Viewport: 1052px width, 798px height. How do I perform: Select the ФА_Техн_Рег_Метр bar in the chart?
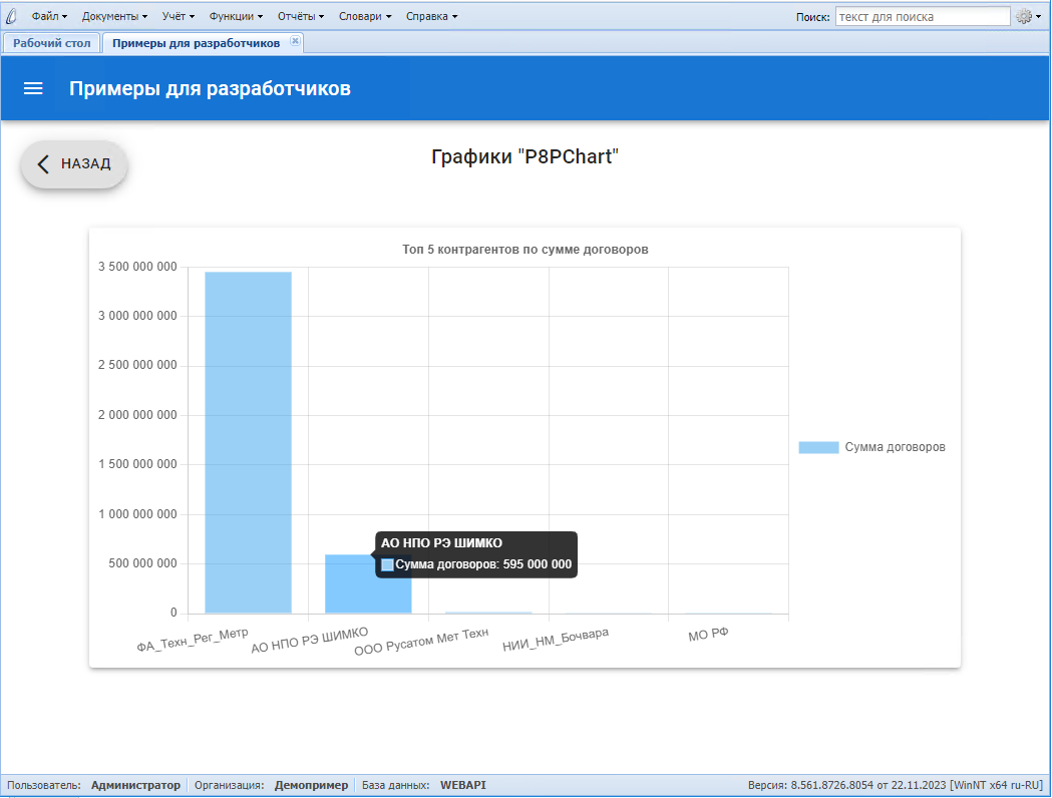click(247, 440)
